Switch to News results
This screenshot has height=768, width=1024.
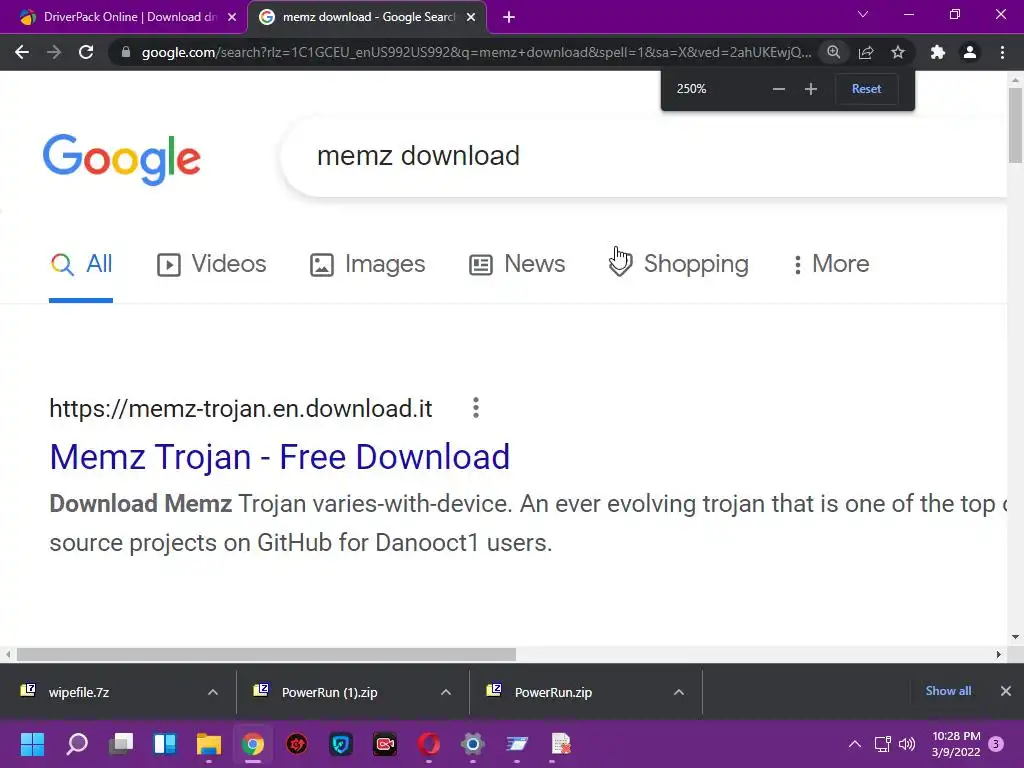517,264
